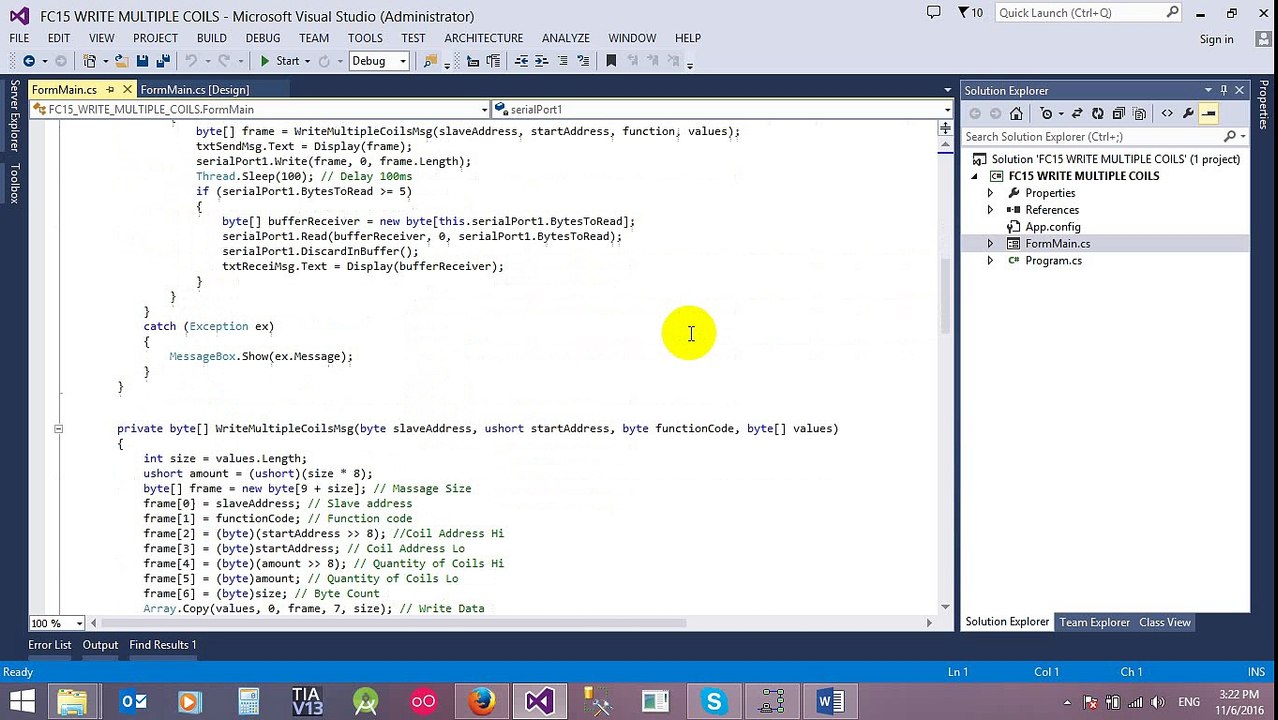Image resolution: width=1278 pixels, height=720 pixels.
Task: Pin the FormMain.cs tab
Action: (x=110, y=90)
